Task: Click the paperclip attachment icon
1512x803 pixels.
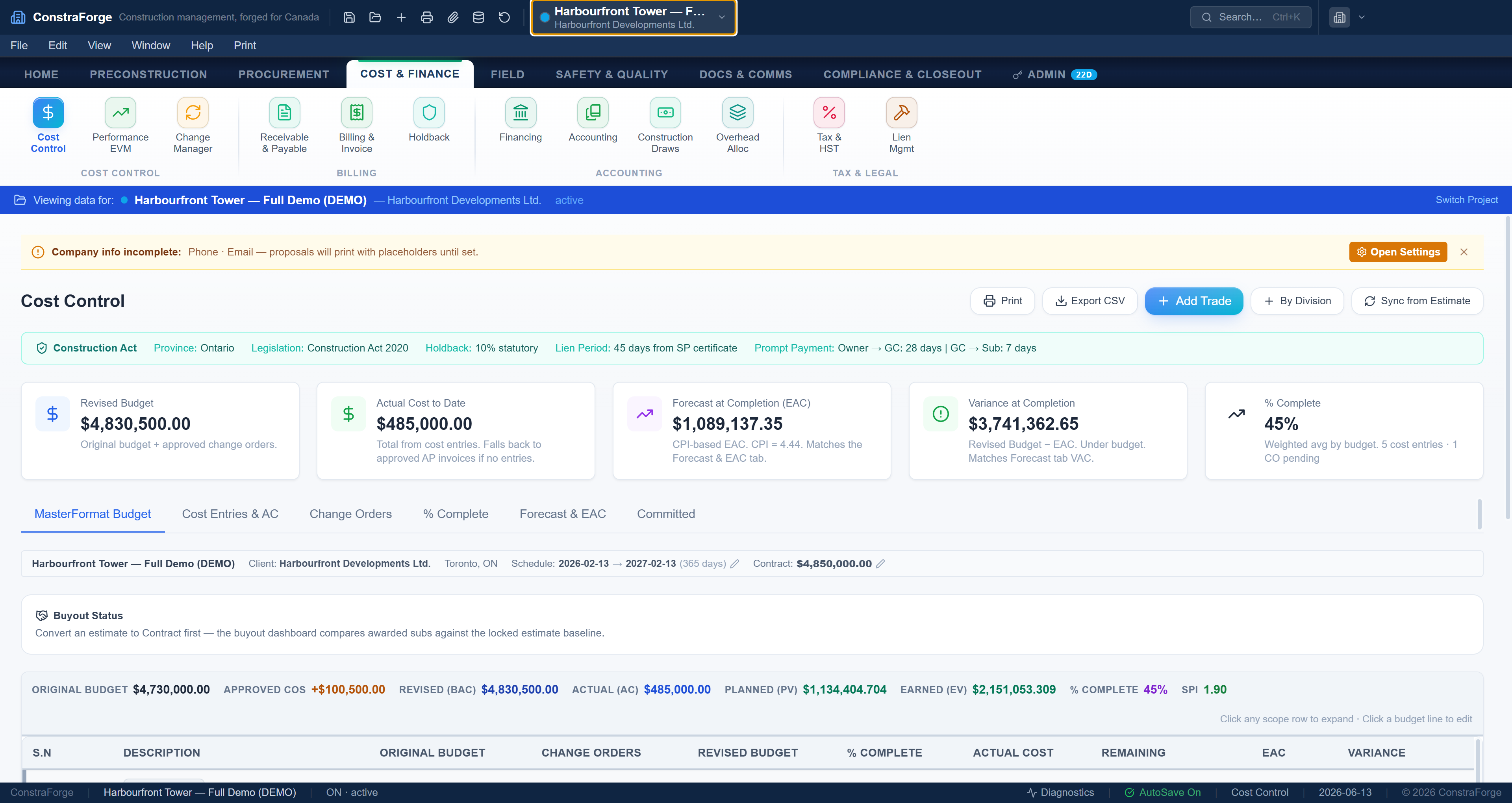Action: (452, 17)
